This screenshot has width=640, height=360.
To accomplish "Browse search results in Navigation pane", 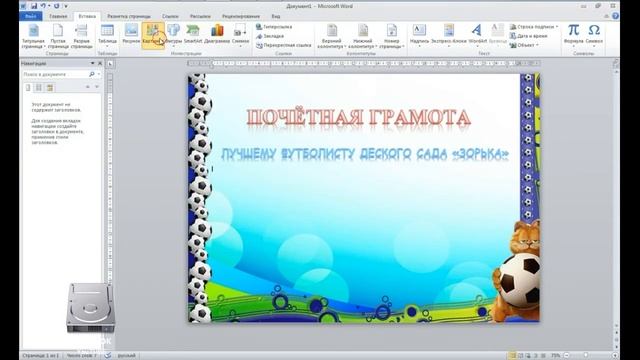I will coord(50,87).
